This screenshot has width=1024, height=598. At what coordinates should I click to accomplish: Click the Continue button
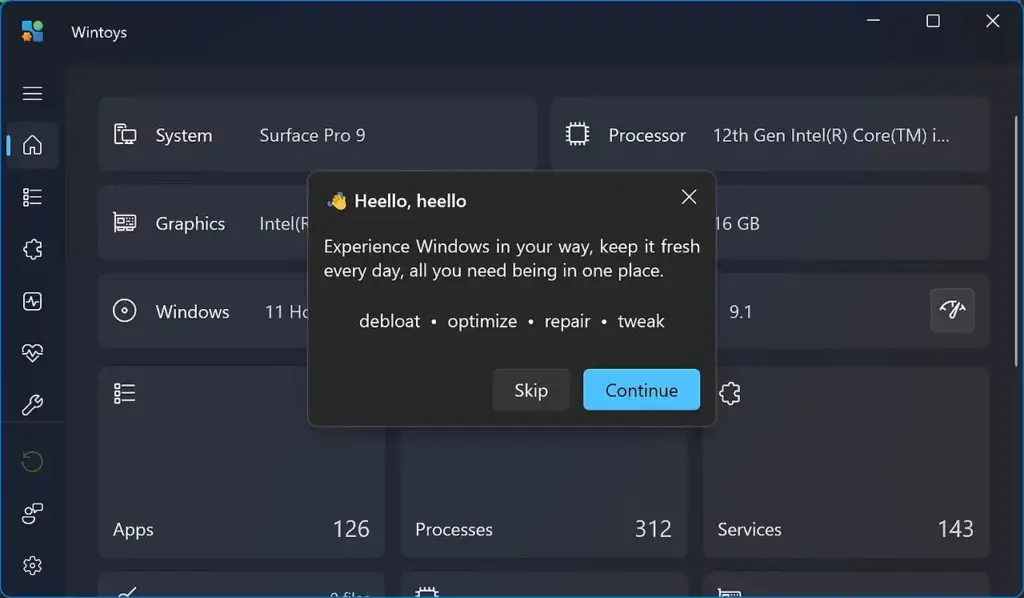[641, 390]
